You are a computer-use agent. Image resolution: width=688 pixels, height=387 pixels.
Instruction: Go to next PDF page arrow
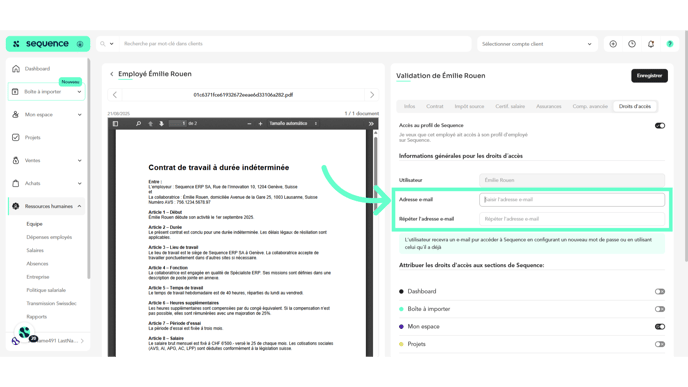(x=161, y=124)
